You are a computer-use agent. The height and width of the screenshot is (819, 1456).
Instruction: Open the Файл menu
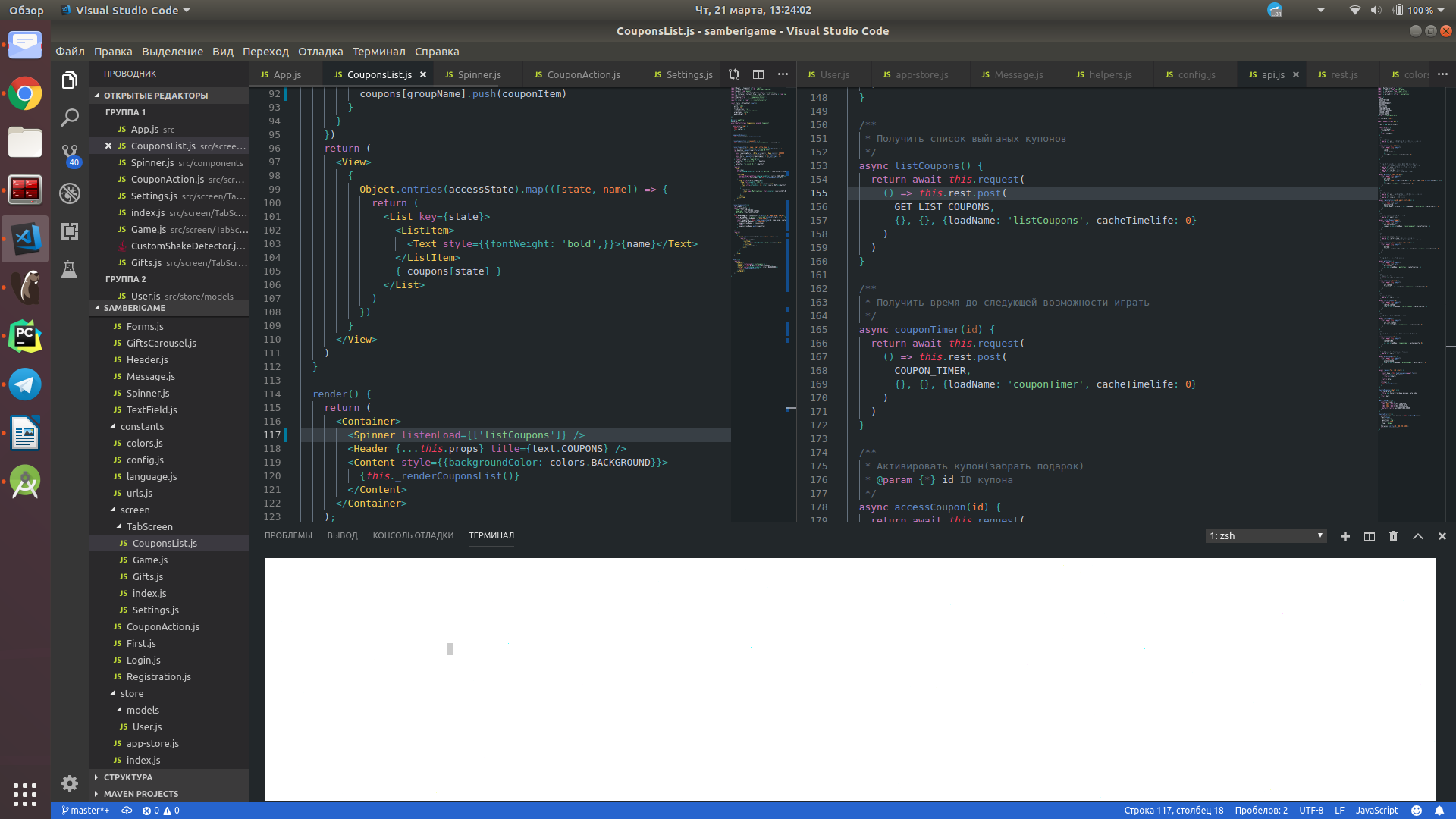pos(70,52)
